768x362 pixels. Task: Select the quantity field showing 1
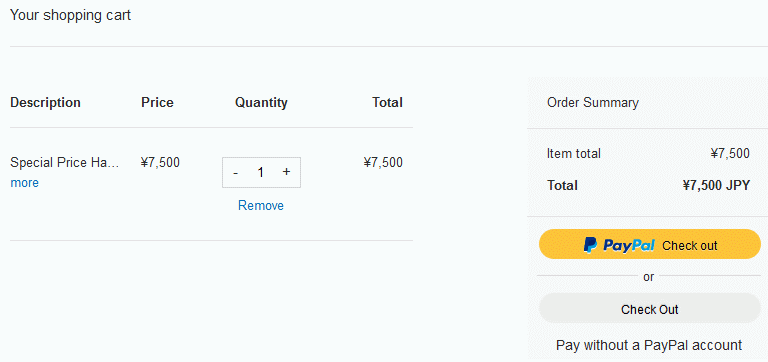261,172
